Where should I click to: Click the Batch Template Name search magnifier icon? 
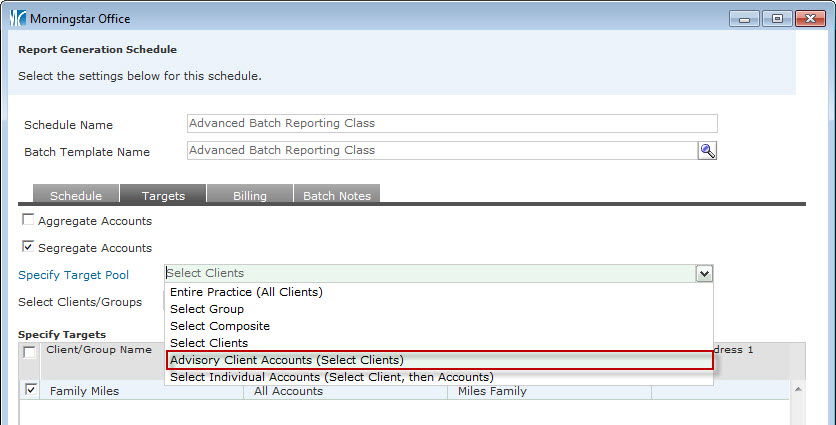click(x=707, y=150)
